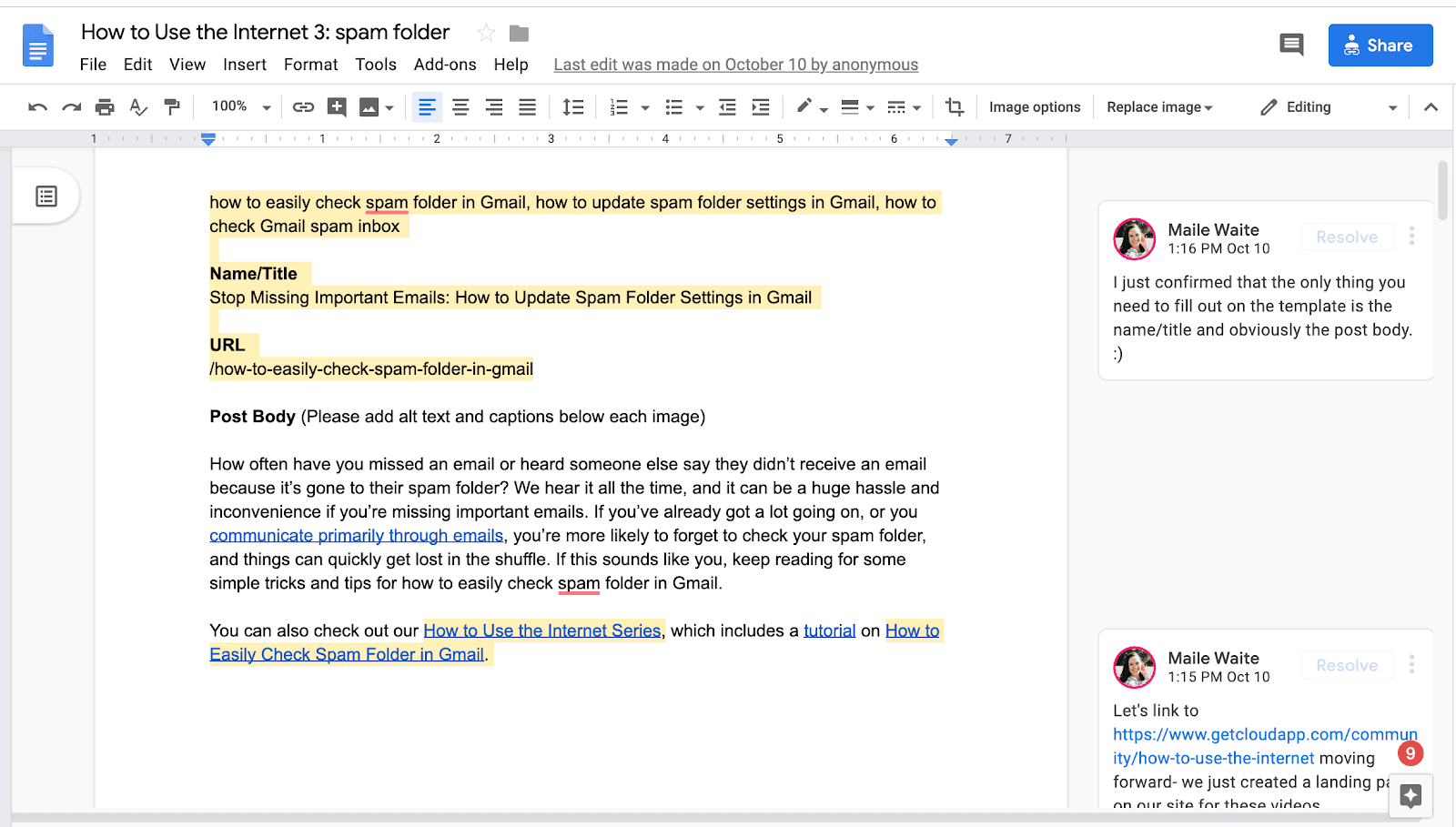This screenshot has height=827, width=1456.
Task: Click the Explore button at the bottom right
Action: tap(1410, 796)
